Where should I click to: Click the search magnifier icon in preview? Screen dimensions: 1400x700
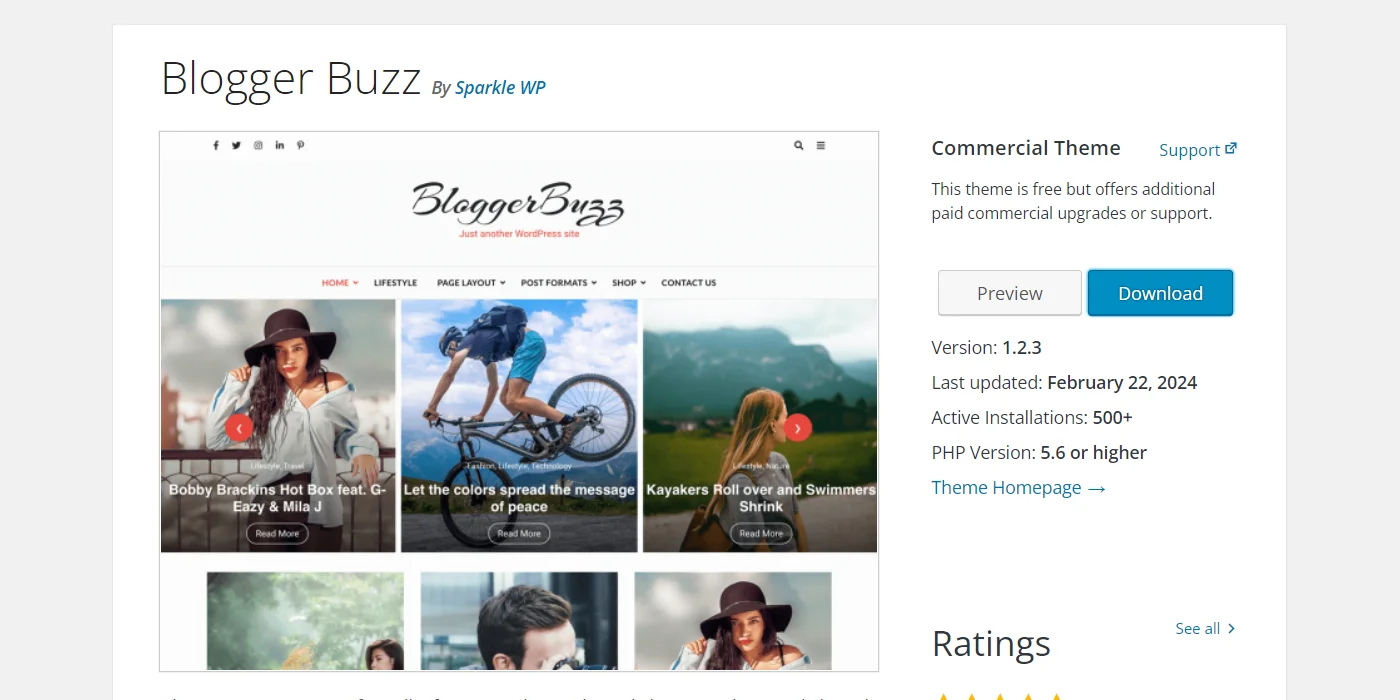click(798, 145)
